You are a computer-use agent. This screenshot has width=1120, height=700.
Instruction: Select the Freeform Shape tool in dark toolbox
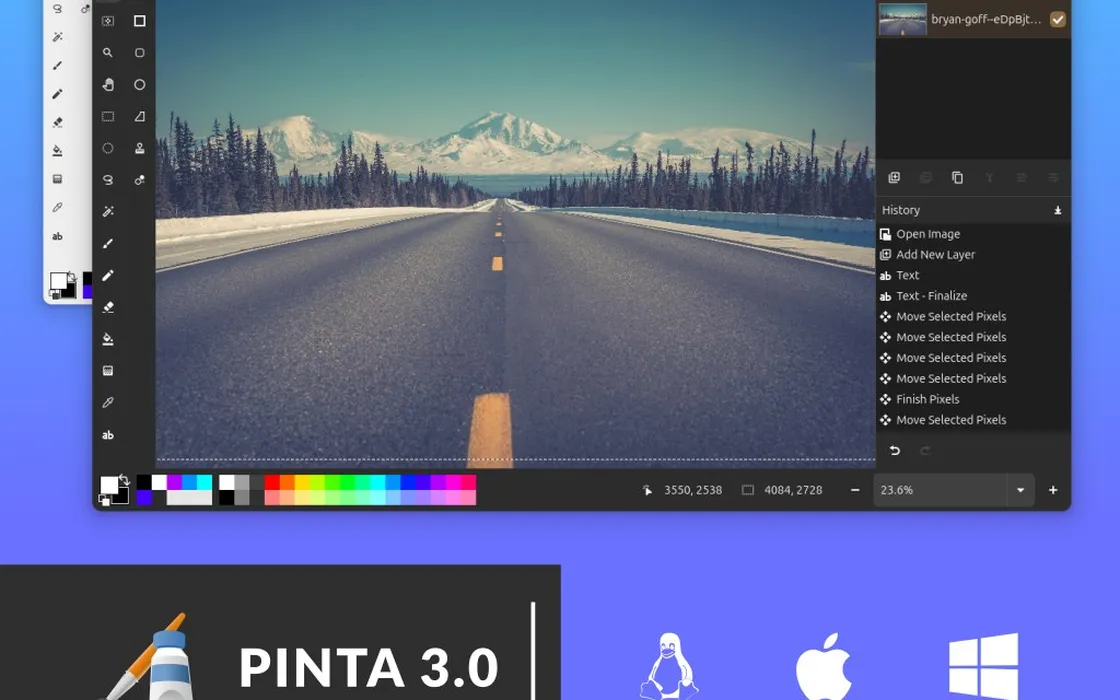click(x=139, y=116)
